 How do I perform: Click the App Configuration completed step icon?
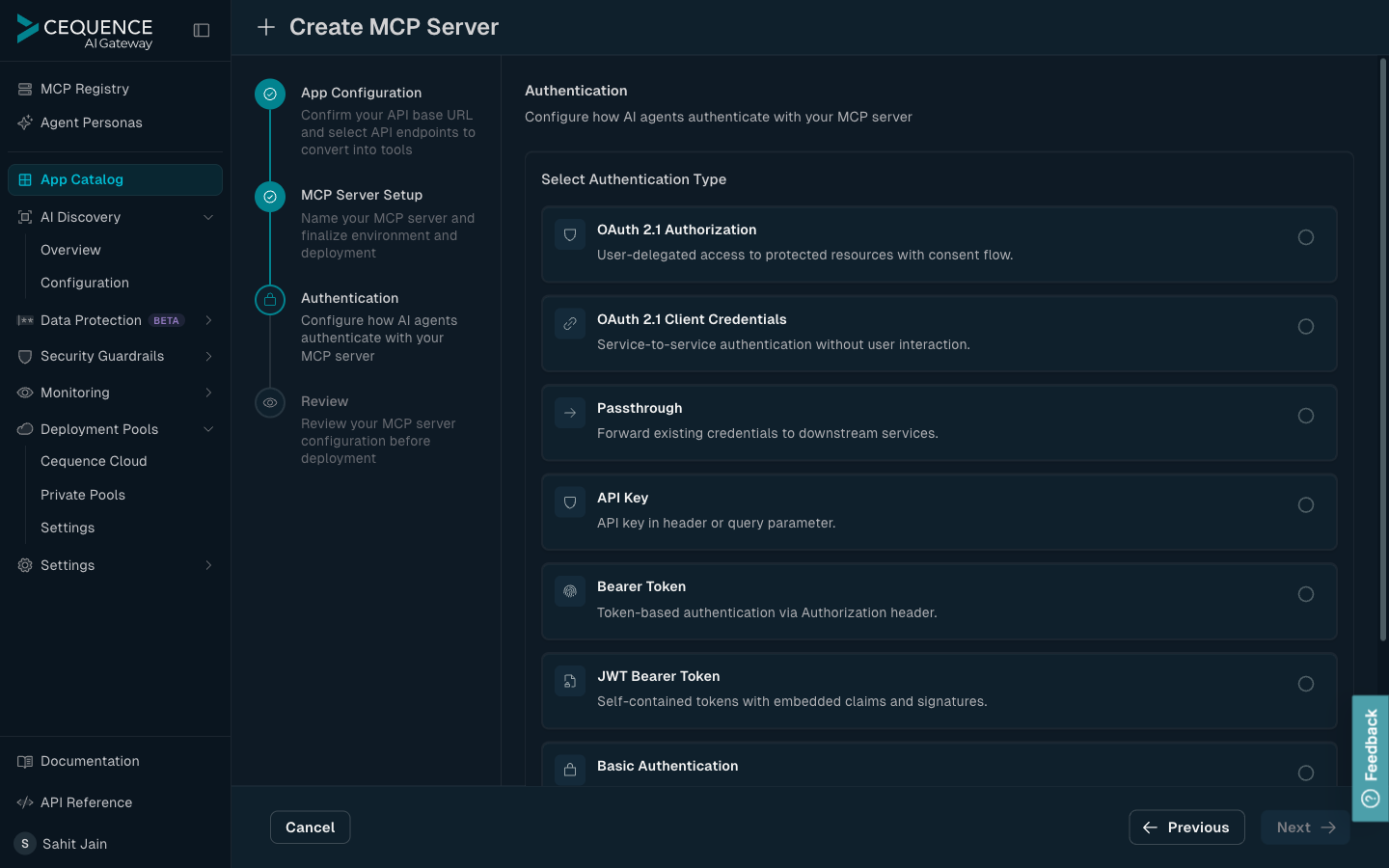click(270, 94)
